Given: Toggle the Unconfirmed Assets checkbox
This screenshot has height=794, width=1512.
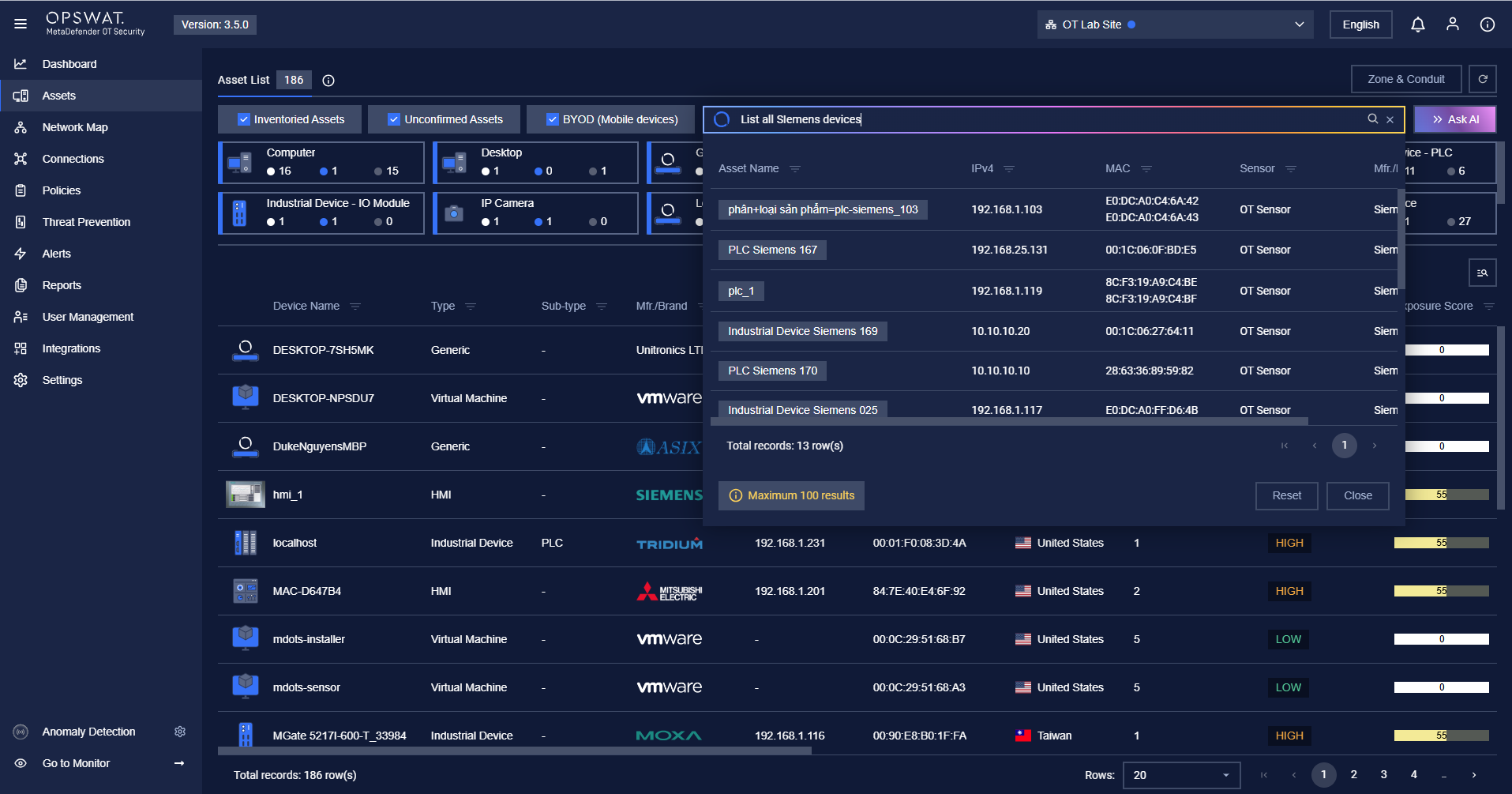Looking at the screenshot, I should pos(394,119).
